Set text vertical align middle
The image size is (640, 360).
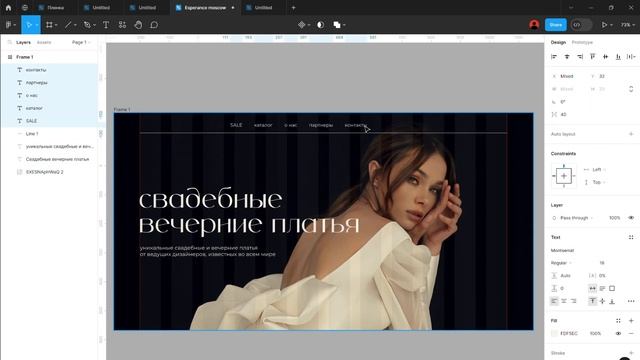[602, 301]
